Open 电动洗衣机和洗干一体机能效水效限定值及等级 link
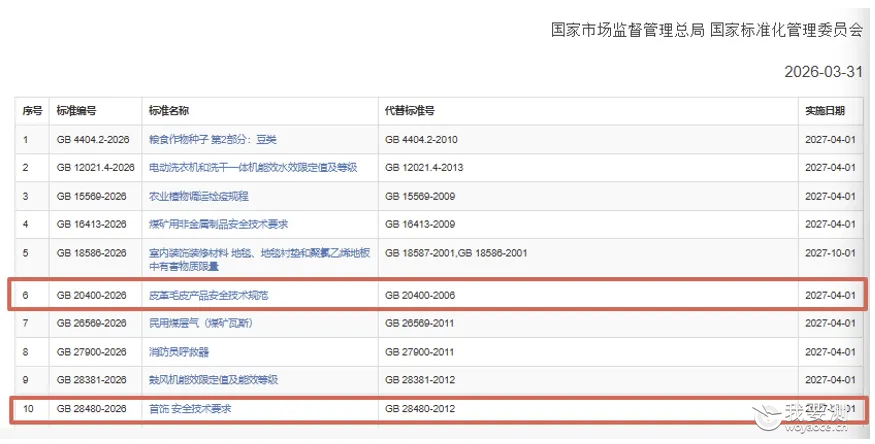Image resolution: width=875 pixels, height=444 pixels. tap(253, 167)
